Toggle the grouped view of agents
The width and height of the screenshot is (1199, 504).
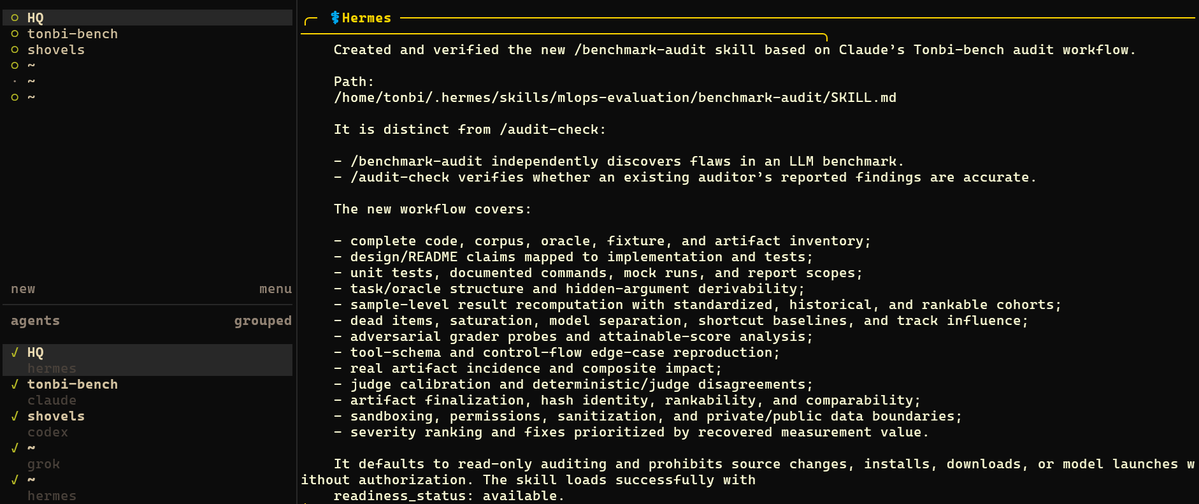coord(262,321)
